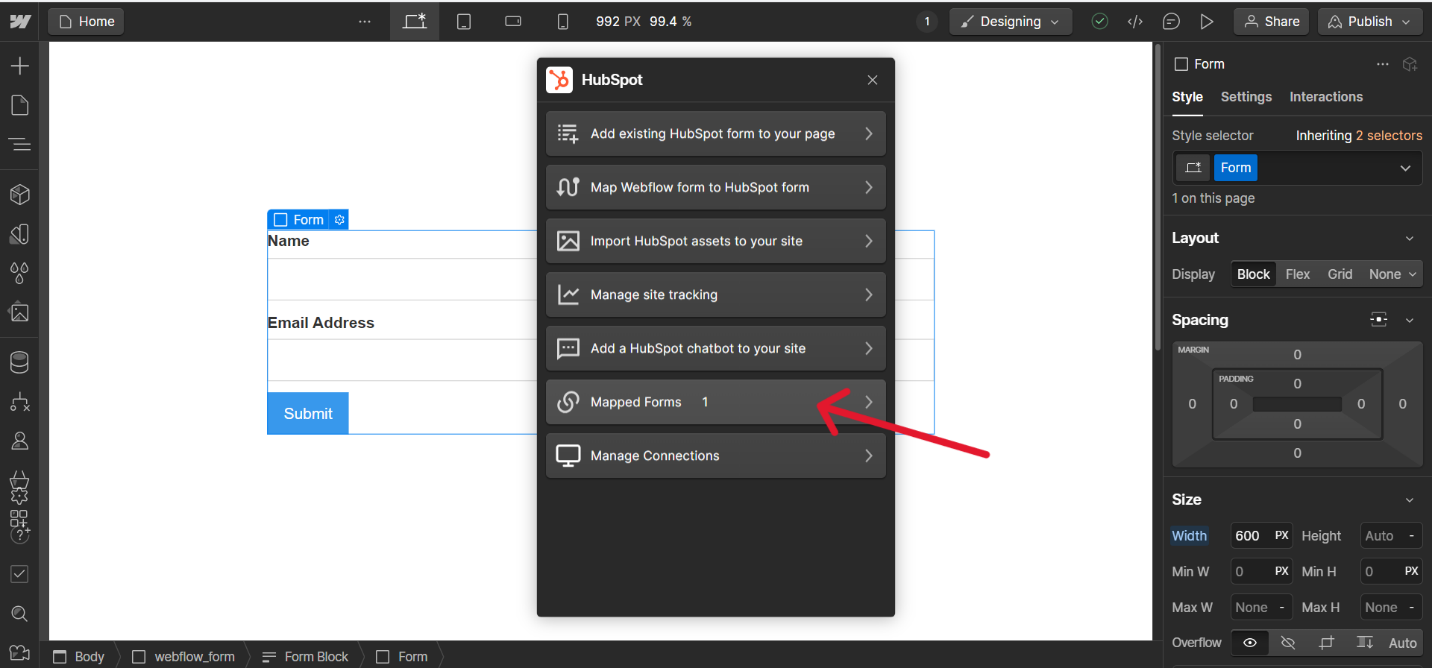This screenshot has height=668, width=1432.
Task: Switch to the desktop base breakpoint
Action: (x=414, y=21)
